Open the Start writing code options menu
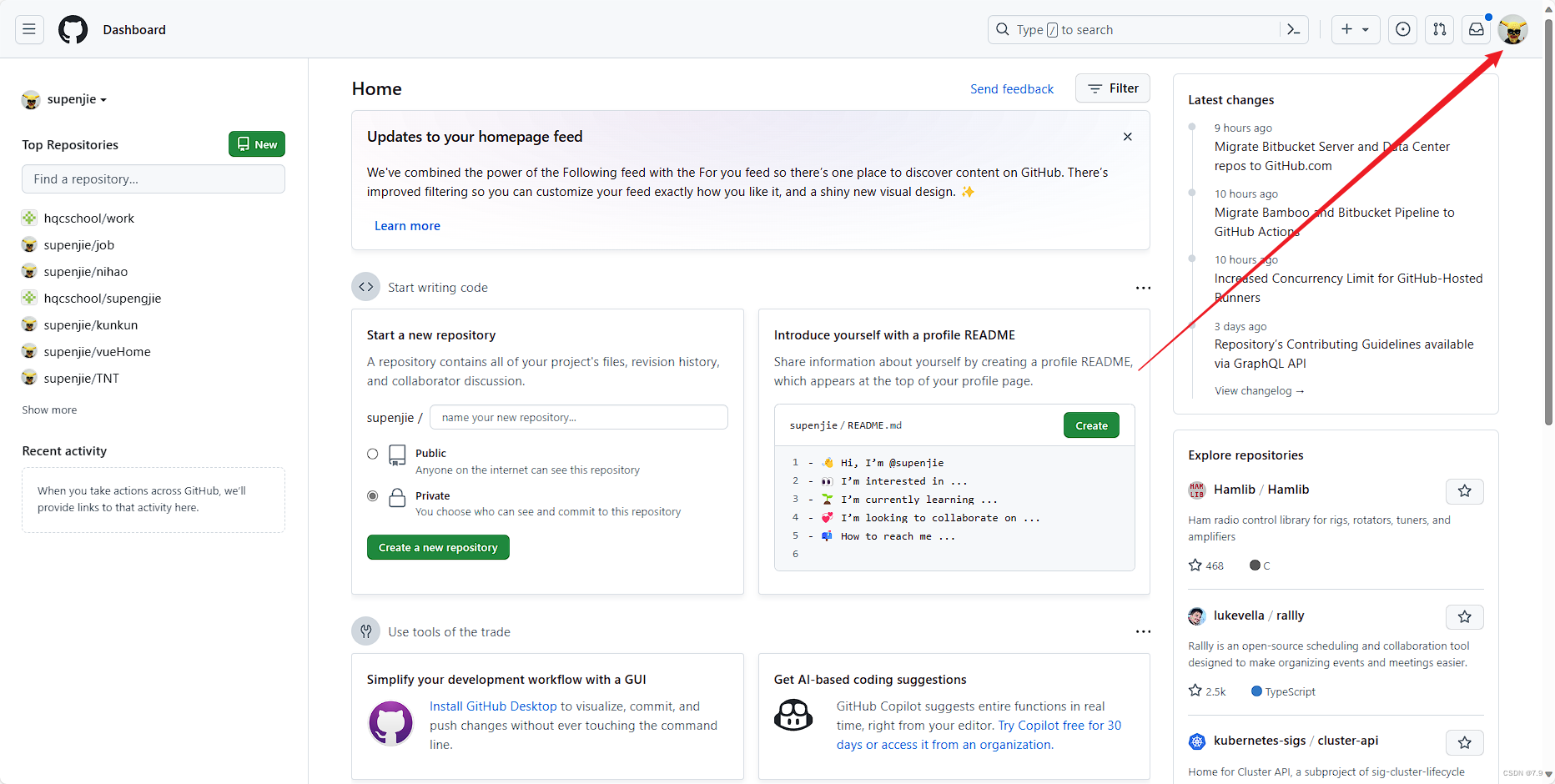This screenshot has height=784, width=1555. (x=1143, y=288)
